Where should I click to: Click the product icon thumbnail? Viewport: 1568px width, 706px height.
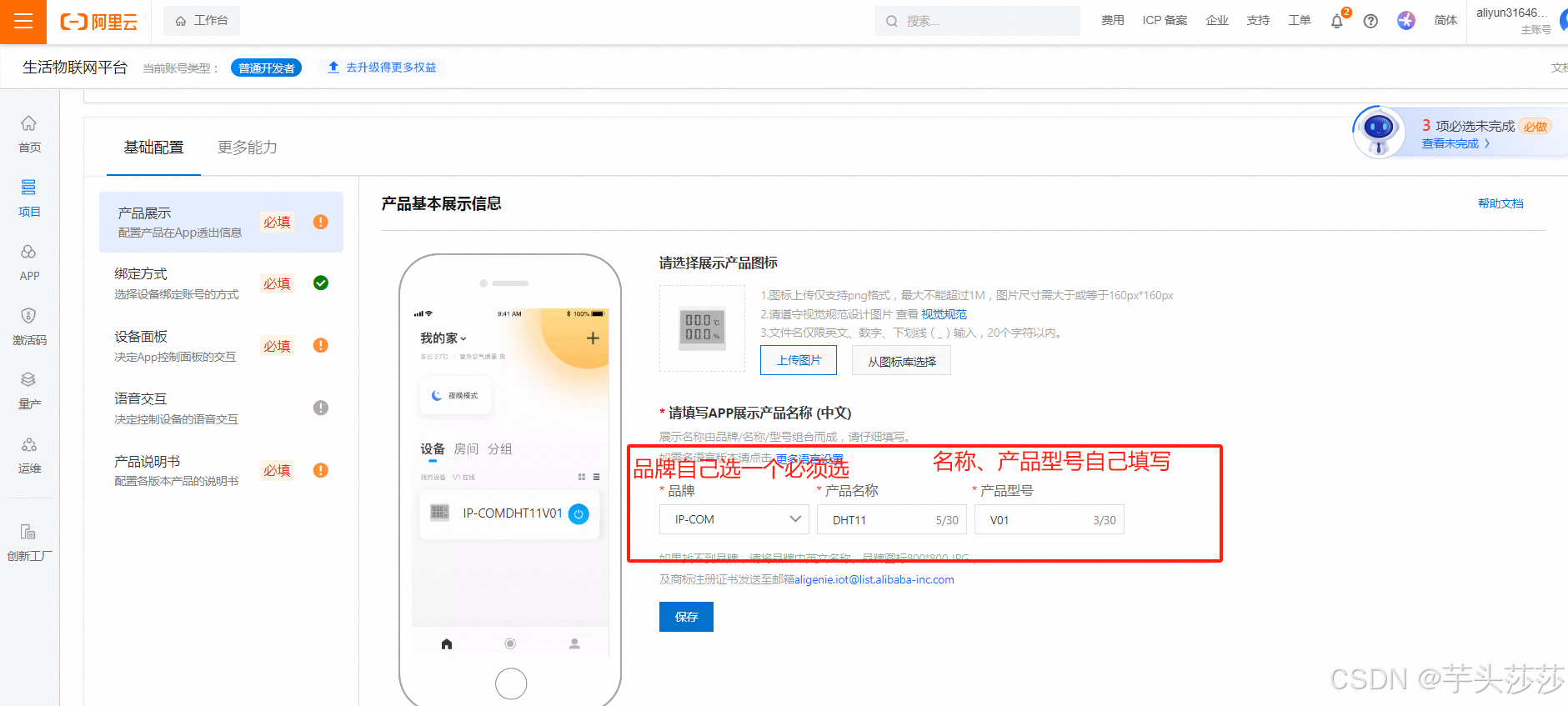[702, 328]
